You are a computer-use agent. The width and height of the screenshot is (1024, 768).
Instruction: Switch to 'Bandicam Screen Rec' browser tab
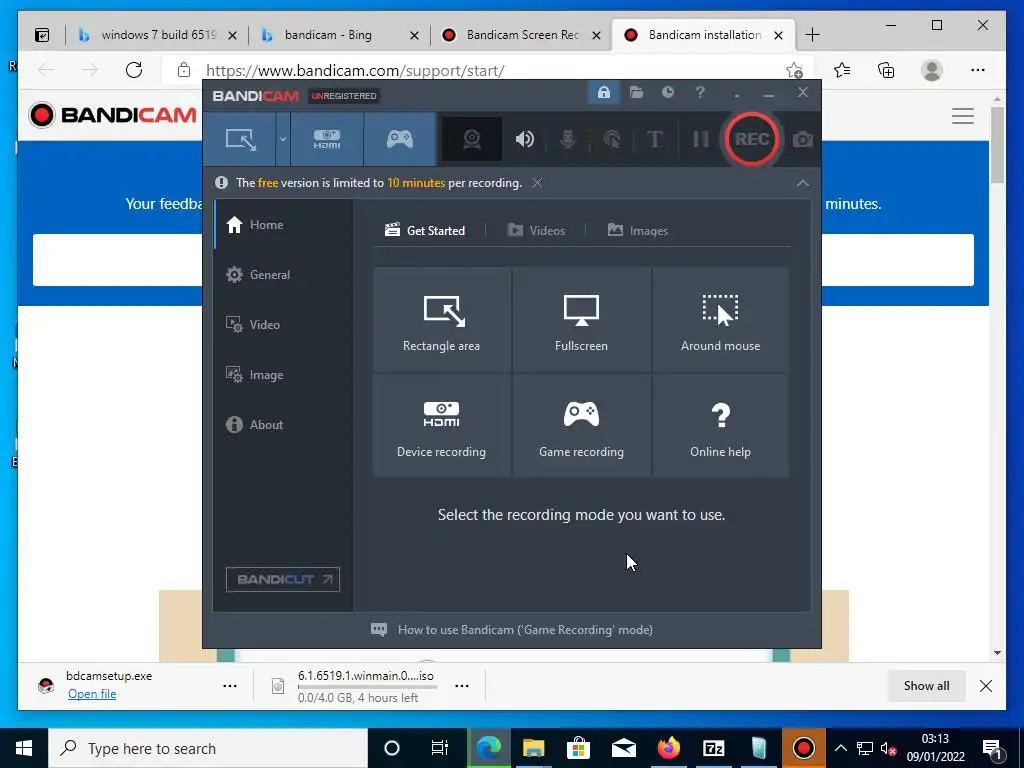[519, 35]
